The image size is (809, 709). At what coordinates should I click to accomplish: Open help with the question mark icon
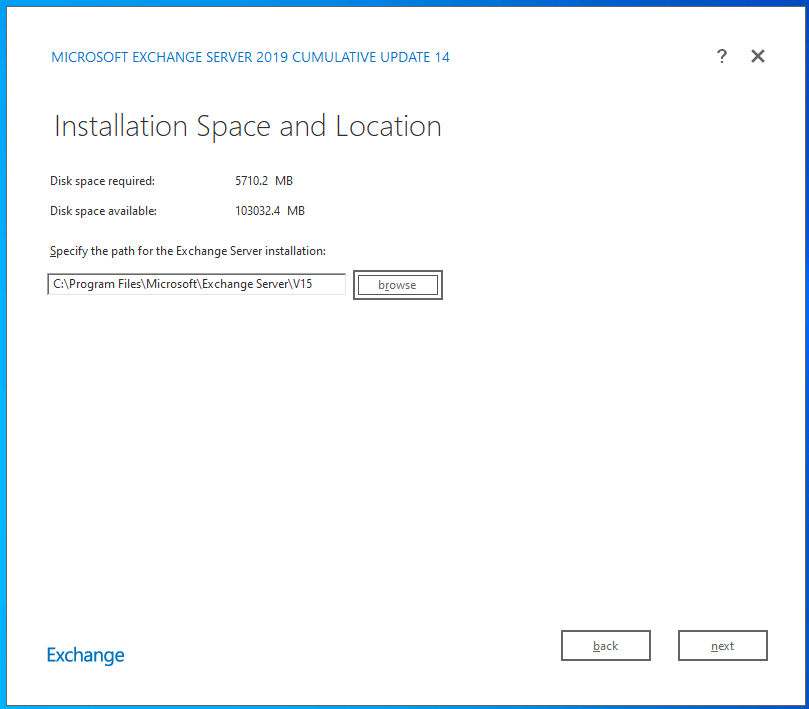click(721, 57)
